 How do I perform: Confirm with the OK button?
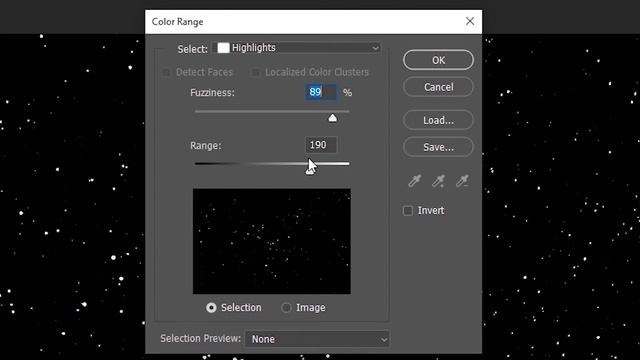(x=438, y=60)
